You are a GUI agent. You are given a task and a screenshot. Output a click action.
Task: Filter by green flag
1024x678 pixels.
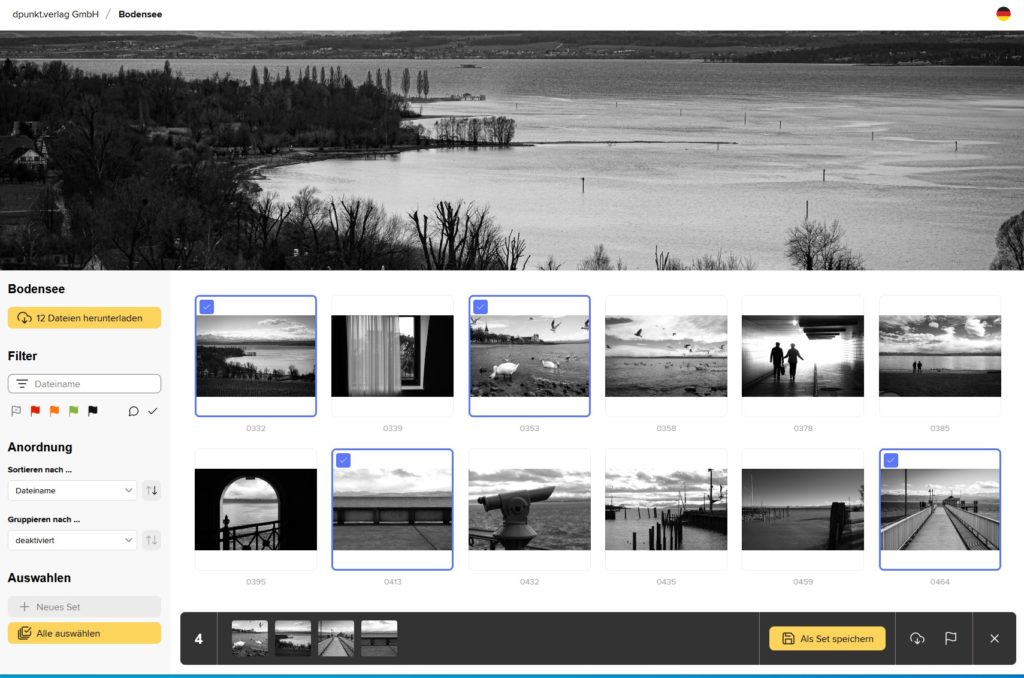(x=73, y=411)
